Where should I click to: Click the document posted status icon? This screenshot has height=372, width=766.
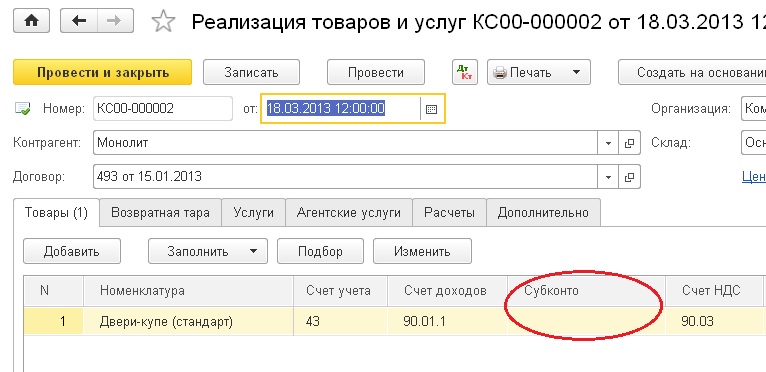click(23, 108)
